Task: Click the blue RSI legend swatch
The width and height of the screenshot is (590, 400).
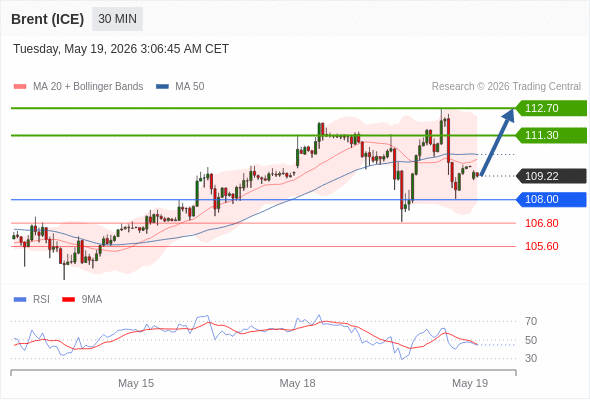Action: pos(20,300)
